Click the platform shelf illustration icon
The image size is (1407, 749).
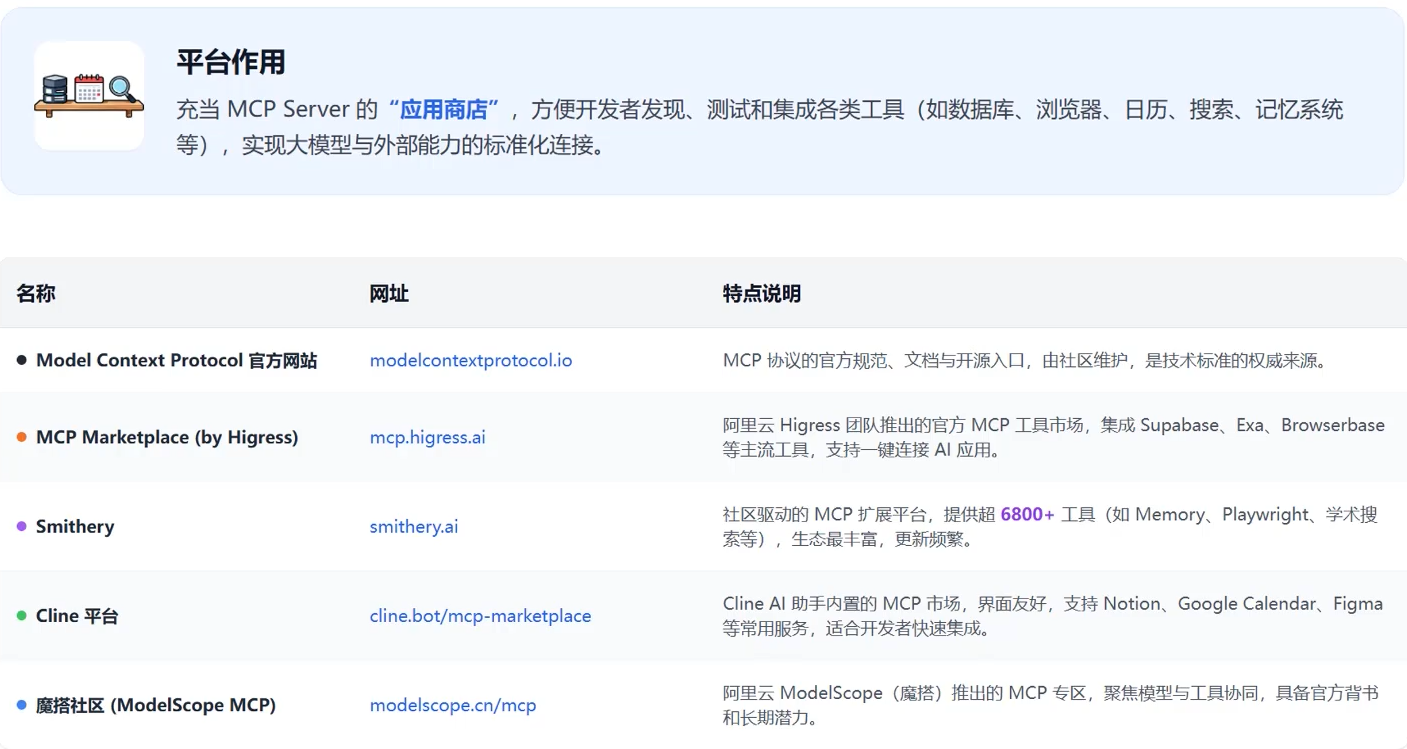point(89,95)
